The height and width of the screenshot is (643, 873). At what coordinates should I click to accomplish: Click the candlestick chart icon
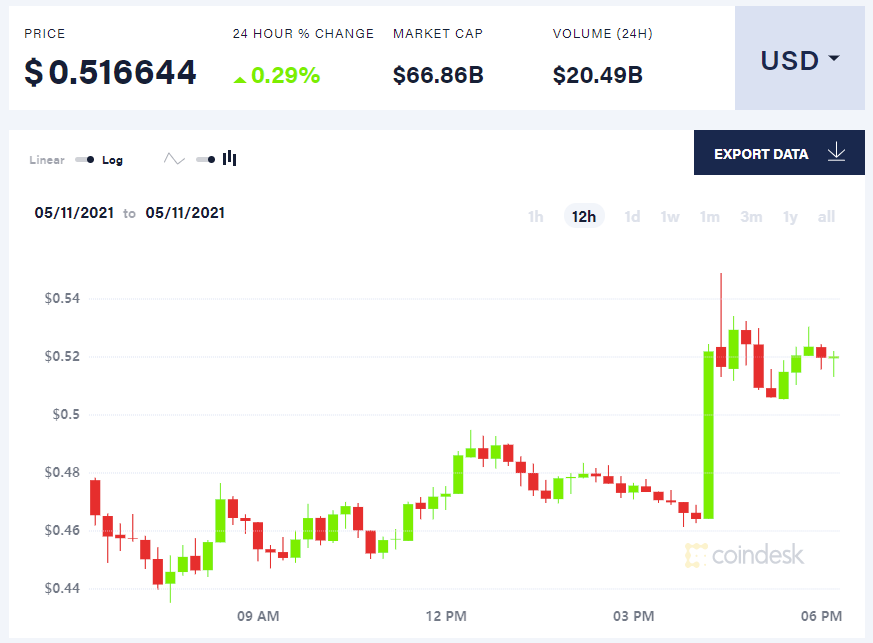[230, 158]
